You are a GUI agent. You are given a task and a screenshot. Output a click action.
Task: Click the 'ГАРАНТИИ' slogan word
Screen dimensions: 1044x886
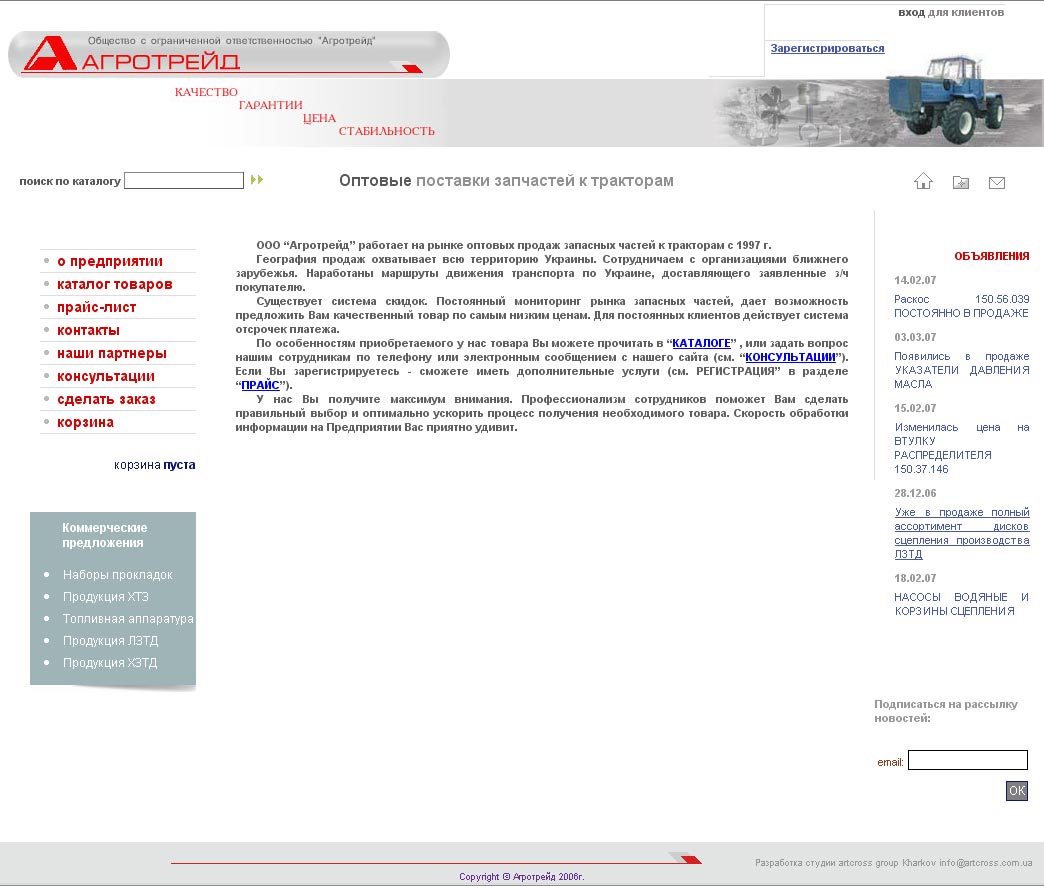pos(270,105)
